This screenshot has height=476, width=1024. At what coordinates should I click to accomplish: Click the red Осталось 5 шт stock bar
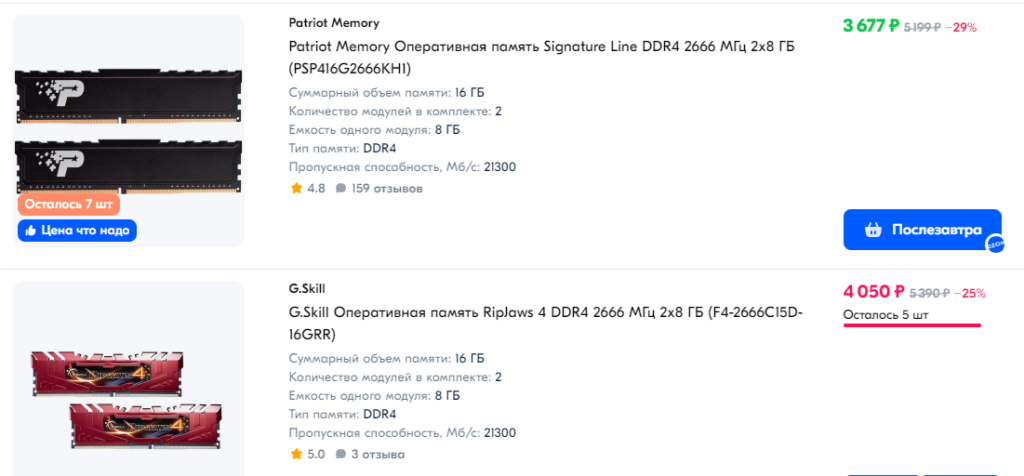(x=912, y=324)
